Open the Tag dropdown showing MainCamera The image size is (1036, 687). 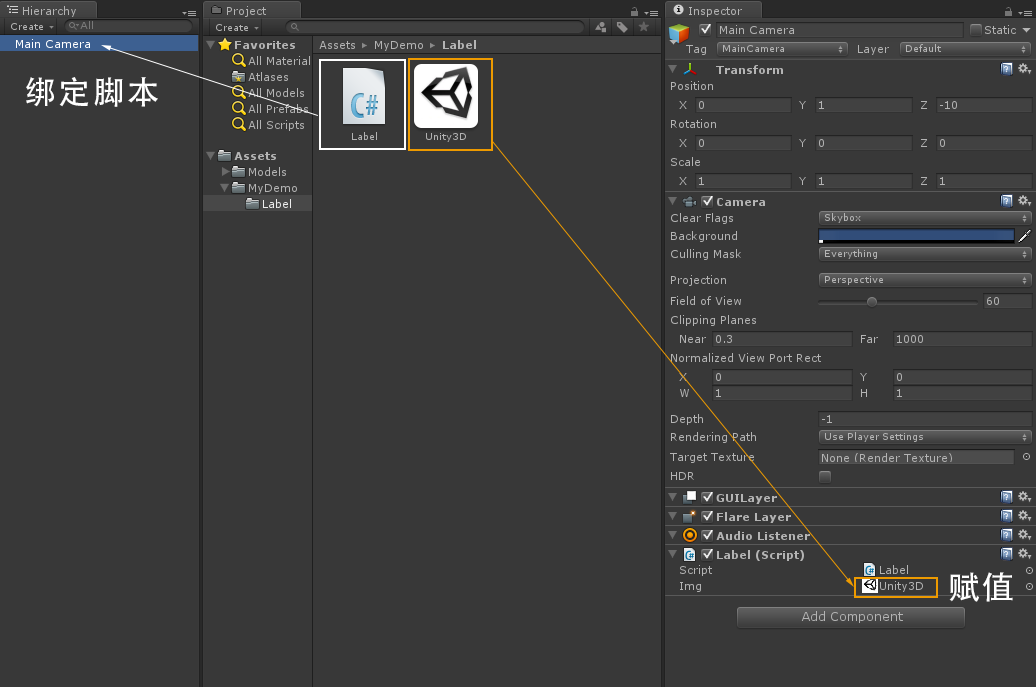[782, 48]
